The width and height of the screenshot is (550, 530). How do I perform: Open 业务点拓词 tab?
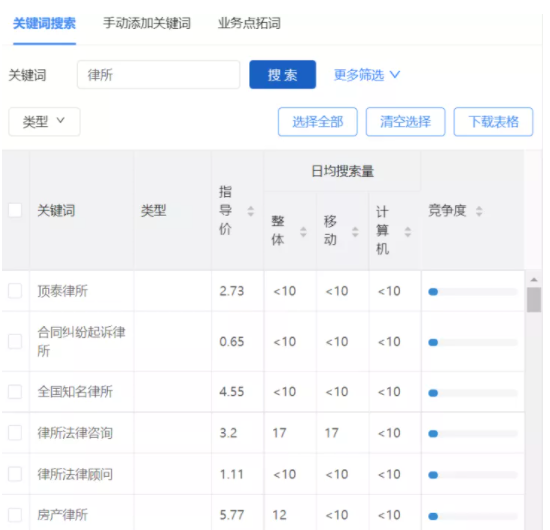pyautogui.click(x=249, y=24)
